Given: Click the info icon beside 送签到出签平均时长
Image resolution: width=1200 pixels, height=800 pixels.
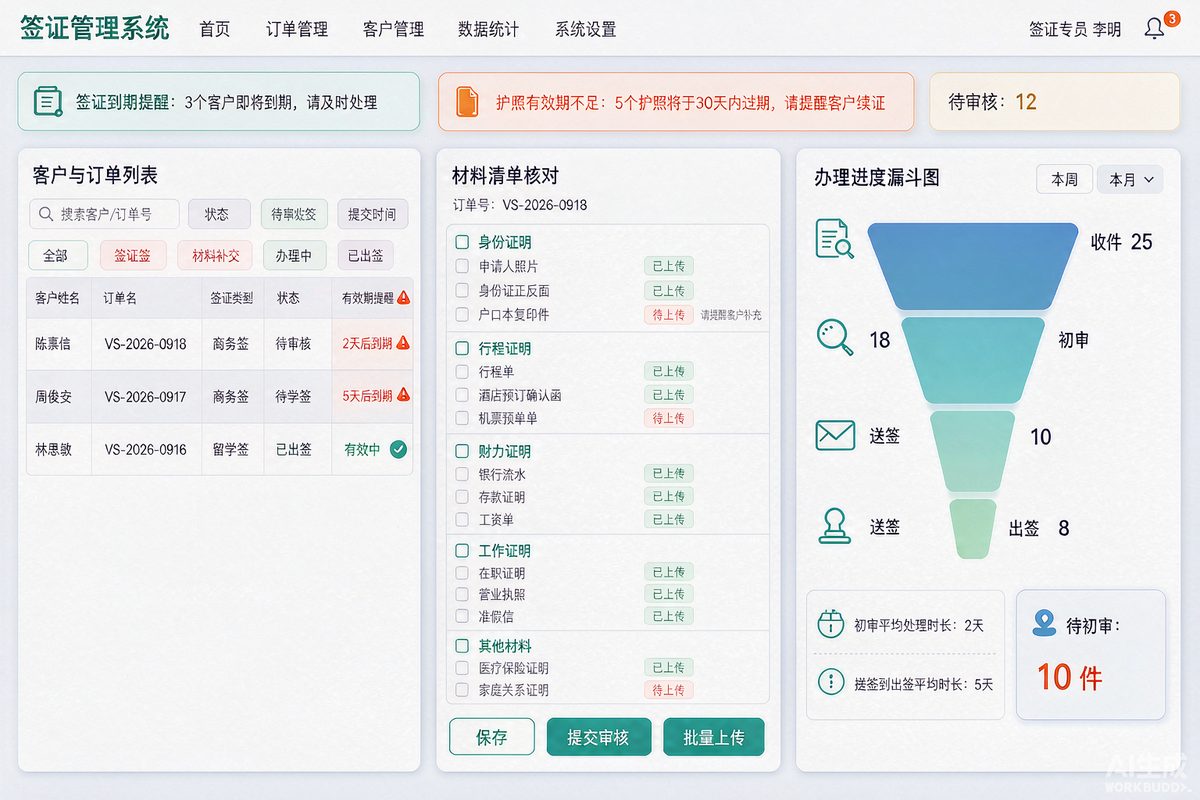Looking at the screenshot, I should 831,682.
